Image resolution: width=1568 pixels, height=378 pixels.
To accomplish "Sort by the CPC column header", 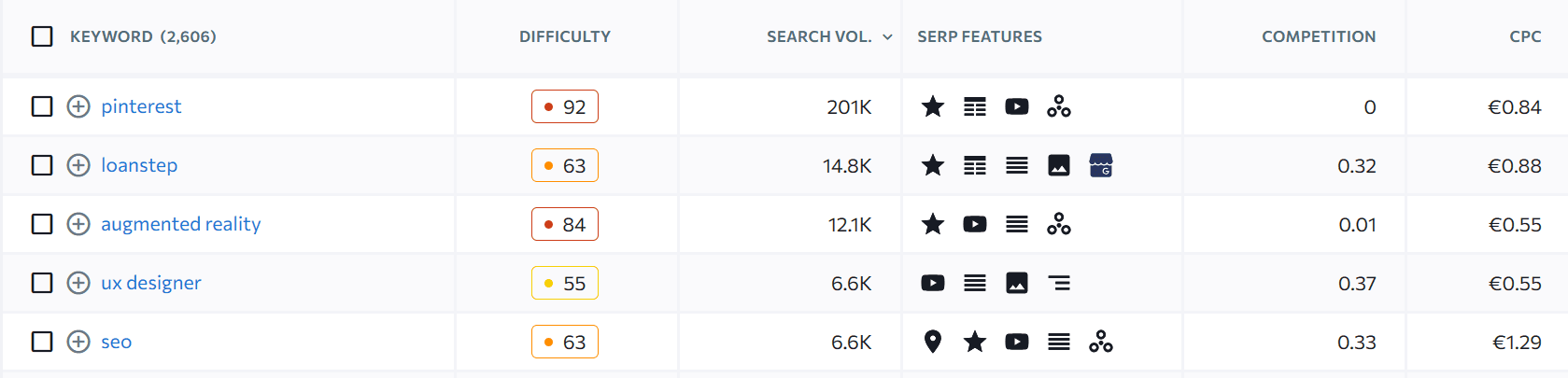I will (x=1525, y=36).
